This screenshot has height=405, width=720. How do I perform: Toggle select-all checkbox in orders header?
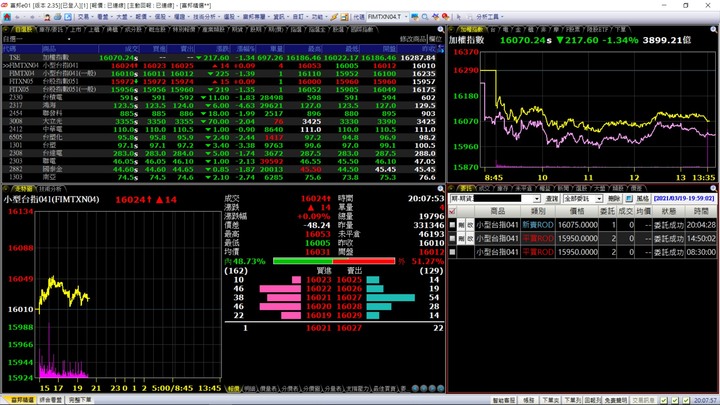[x=452, y=211]
